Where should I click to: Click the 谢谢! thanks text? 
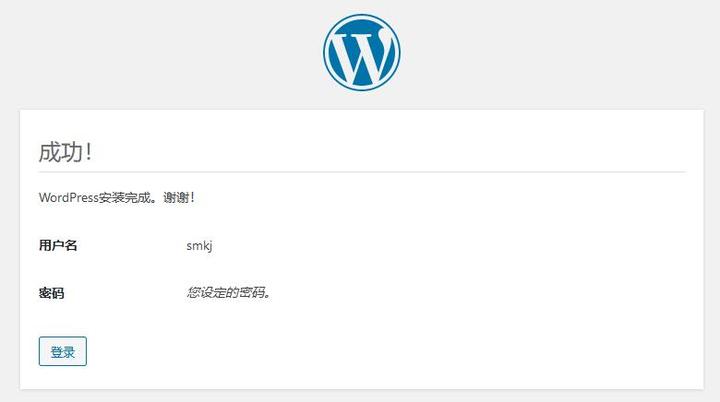[181, 198]
